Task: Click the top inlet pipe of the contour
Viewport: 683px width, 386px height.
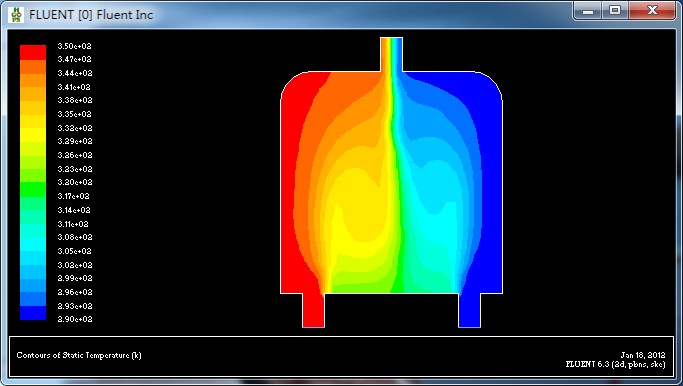Action: click(392, 54)
